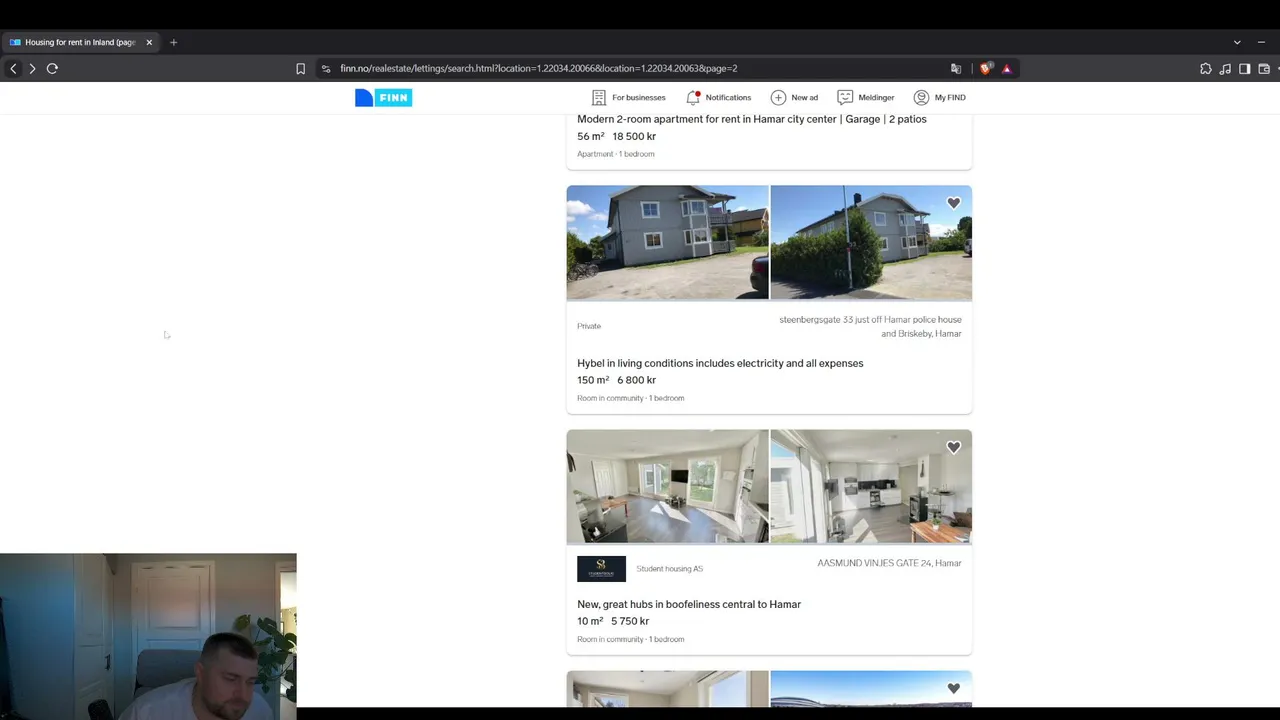Viewport: 1280px width, 720px height.
Task: Open Notifications in the FINN header
Action: point(718,97)
